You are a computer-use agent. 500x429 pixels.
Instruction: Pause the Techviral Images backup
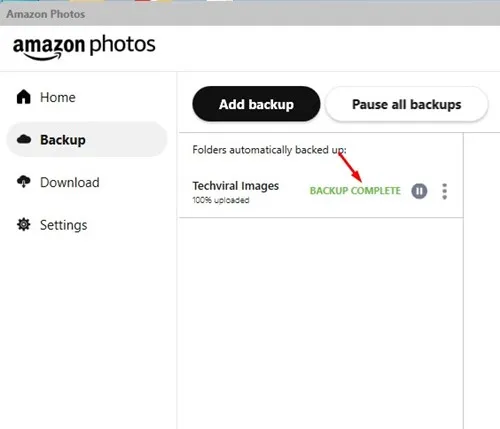(x=419, y=191)
